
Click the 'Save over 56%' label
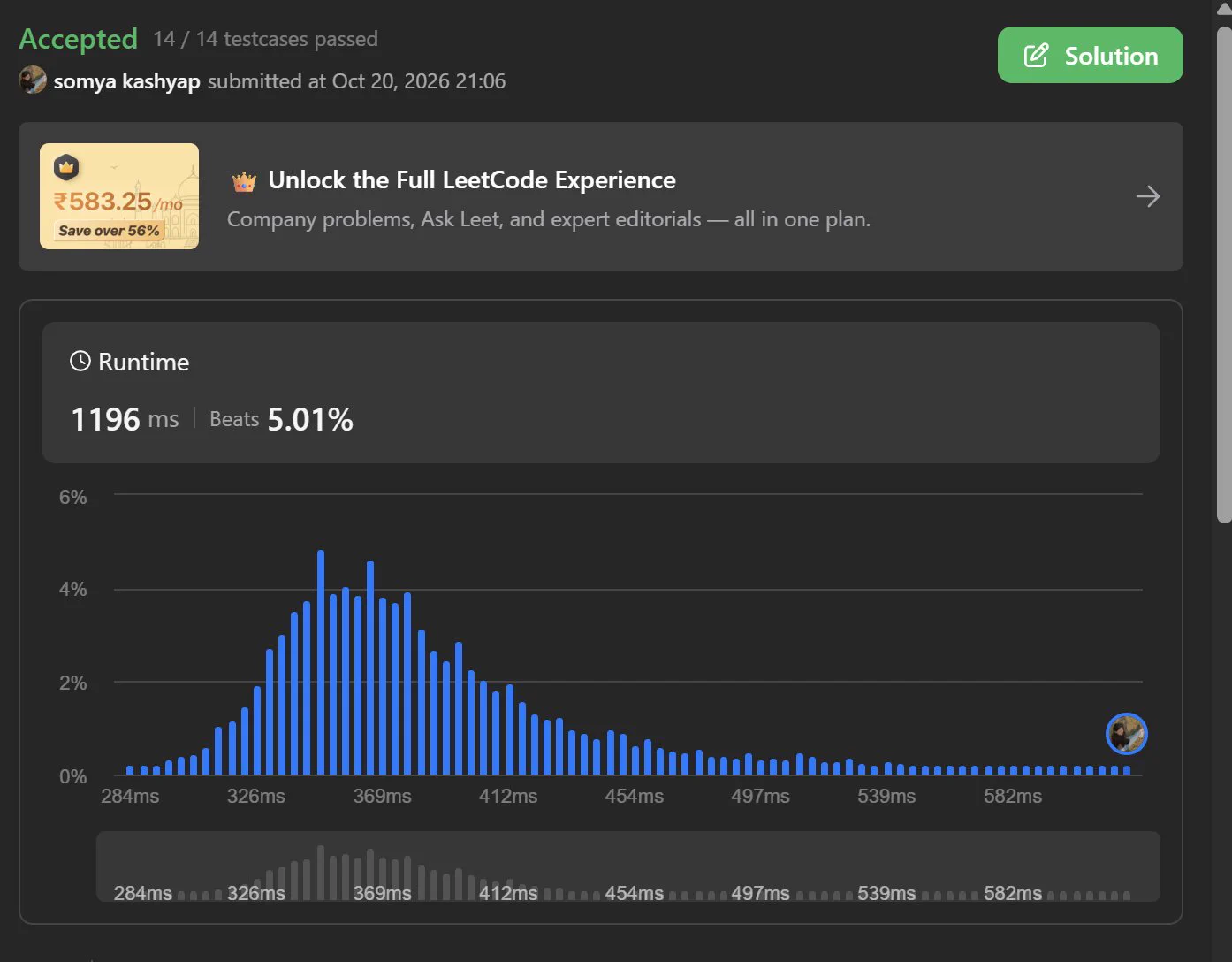(109, 231)
